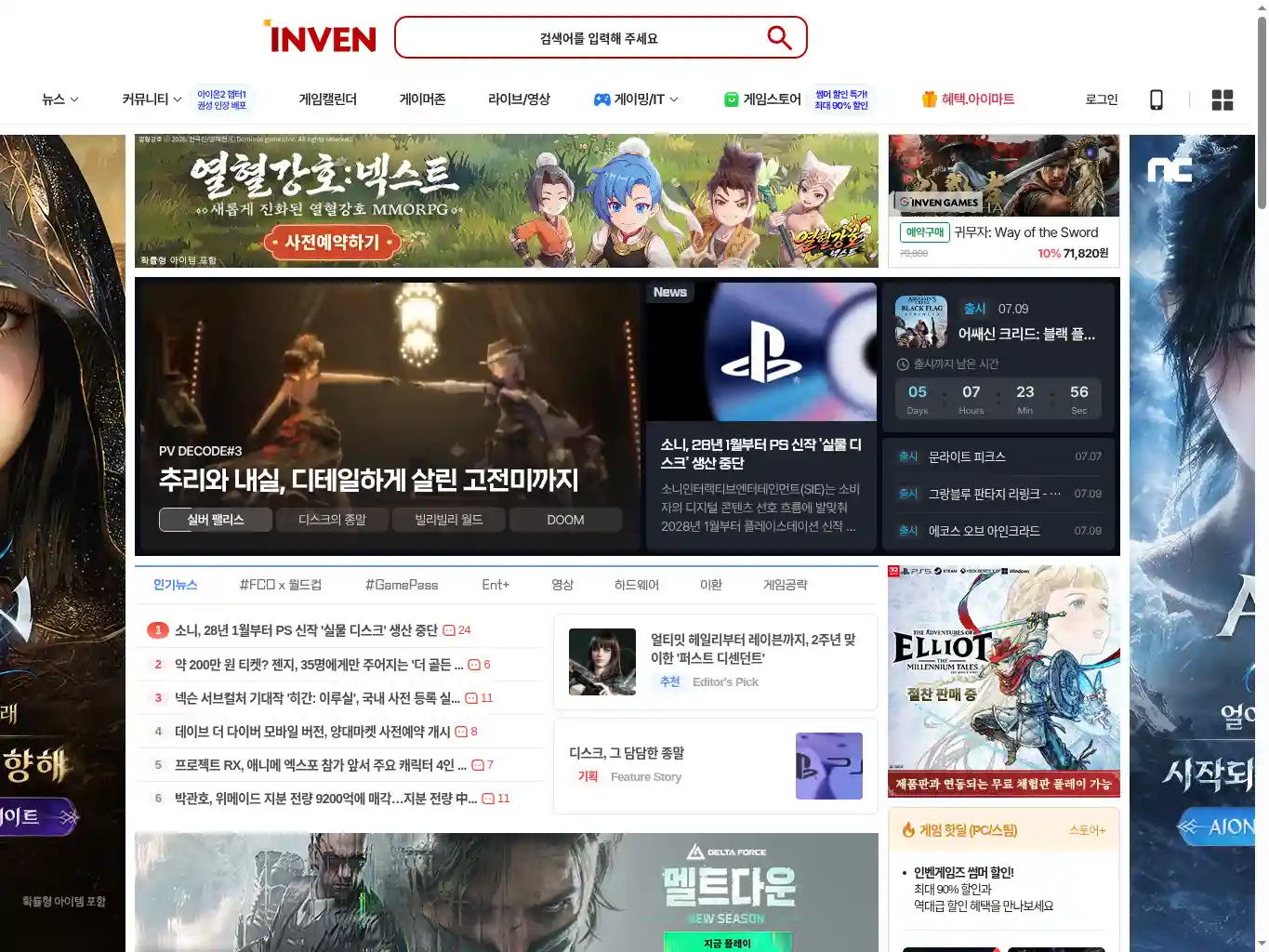Open the grid apps menu icon
Viewport: 1269px width, 952px height.
[1223, 99]
